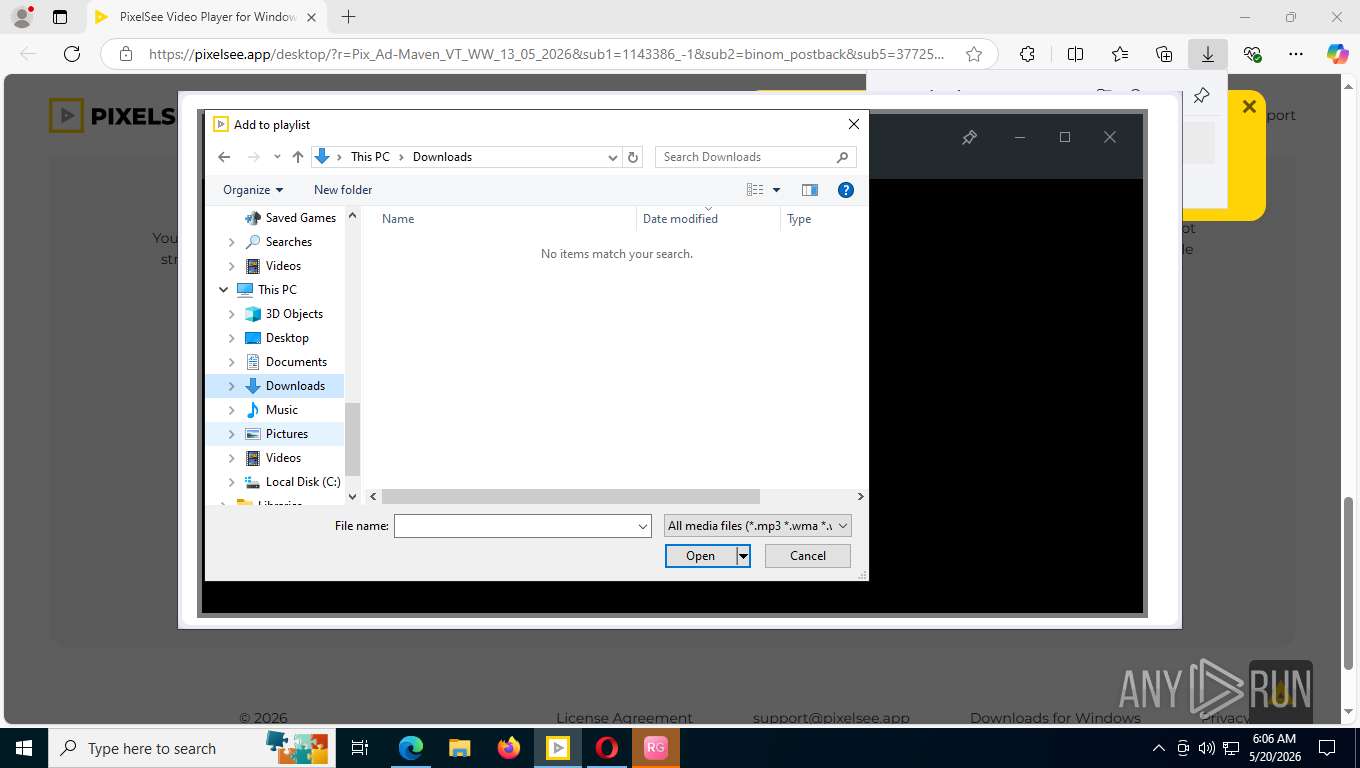
Task: Open Edge Extensions icon
Action: click(x=1027, y=54)
